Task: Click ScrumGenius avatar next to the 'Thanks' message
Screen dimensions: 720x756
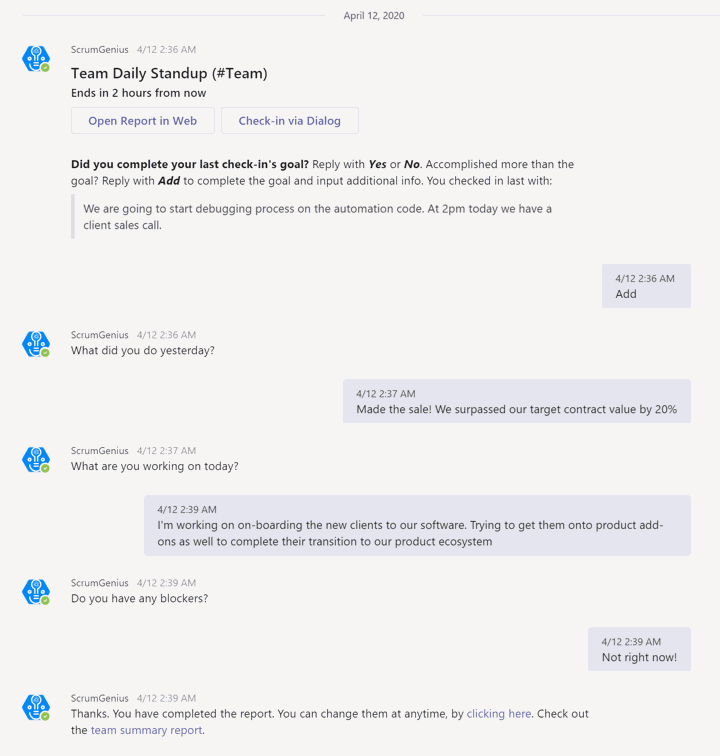Action: [x=36, y=707]
